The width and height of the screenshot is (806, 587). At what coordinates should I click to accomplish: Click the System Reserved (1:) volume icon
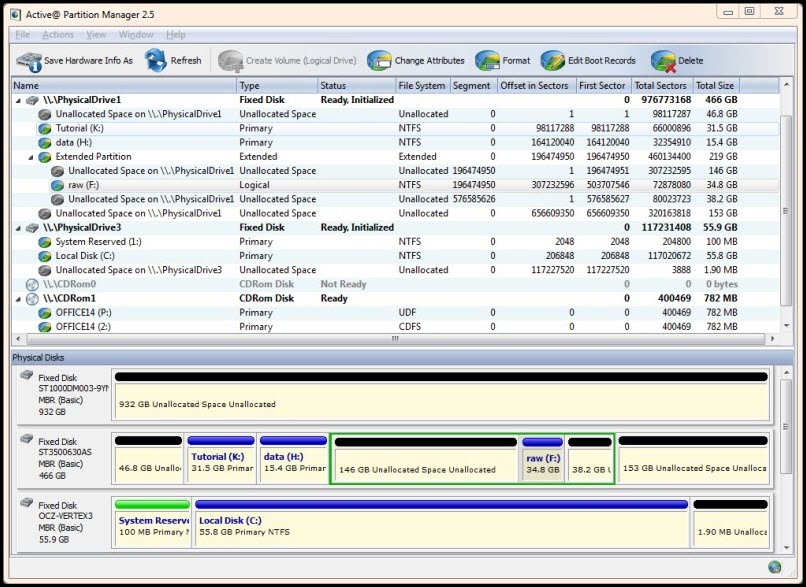pyautogui.click(x=45, y=242)
